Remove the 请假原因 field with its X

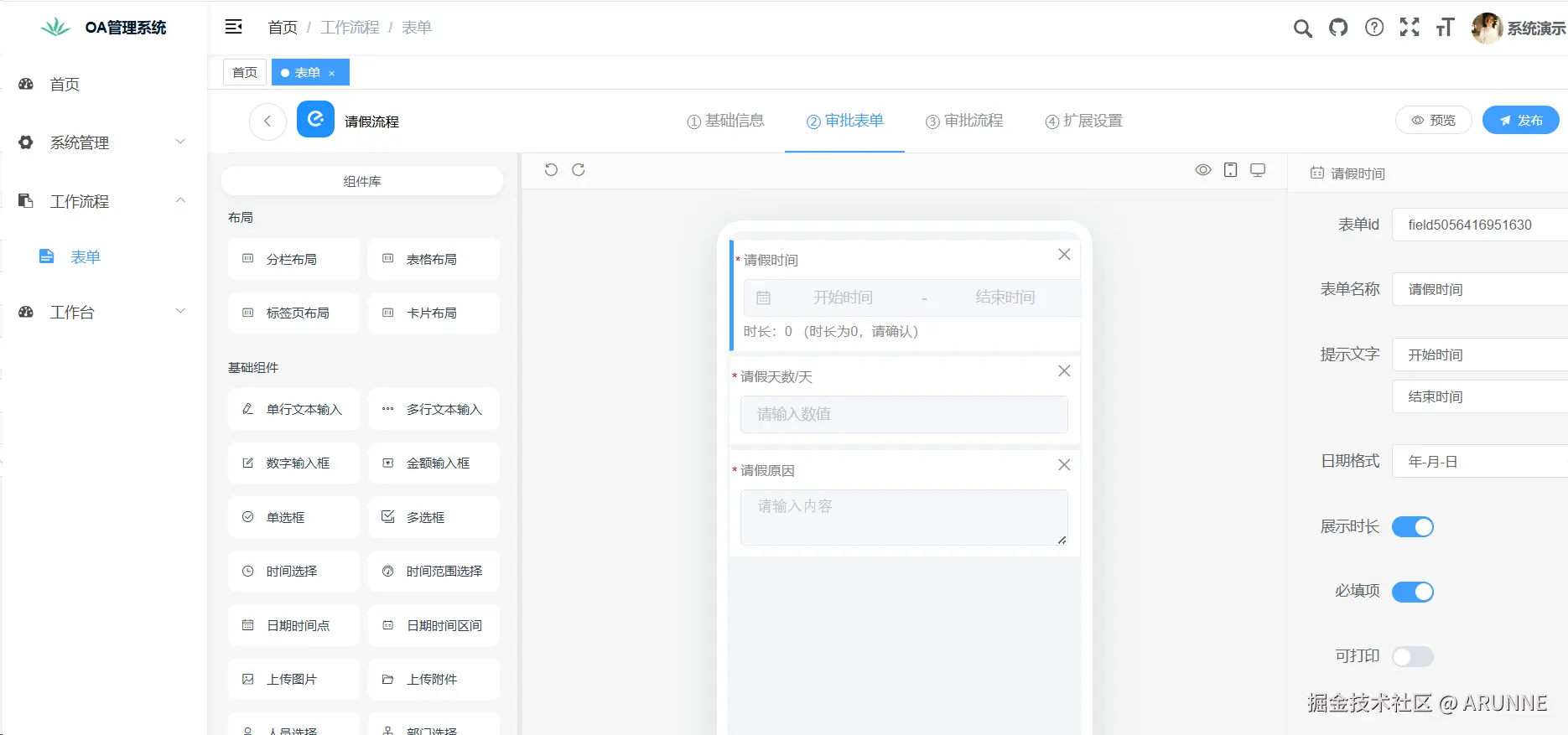pos(1064,465)
